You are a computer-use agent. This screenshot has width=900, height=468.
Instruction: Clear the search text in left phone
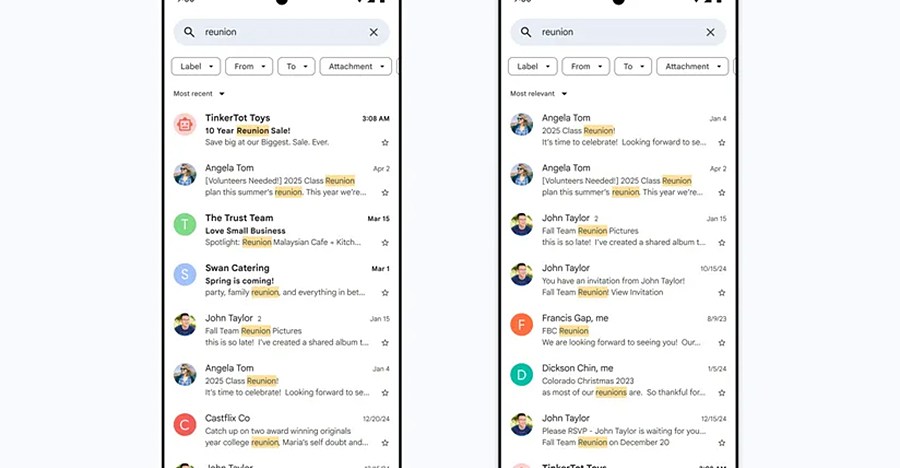pos(374,32)
